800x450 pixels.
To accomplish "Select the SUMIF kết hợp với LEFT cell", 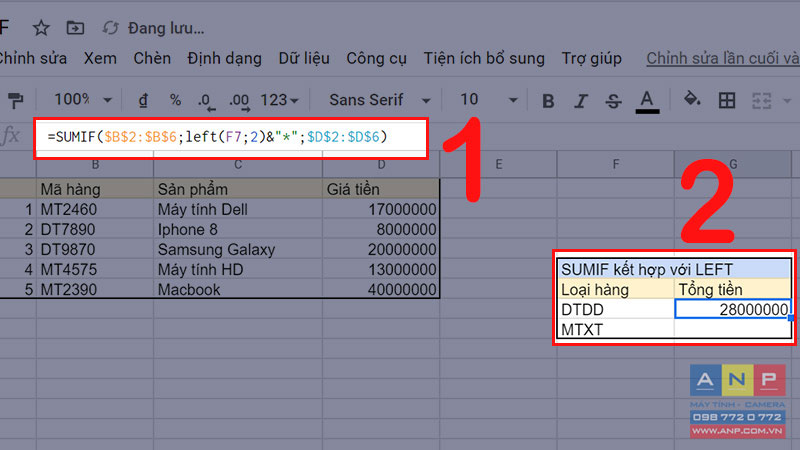I will pyautogui.click(x=674, y=269).
